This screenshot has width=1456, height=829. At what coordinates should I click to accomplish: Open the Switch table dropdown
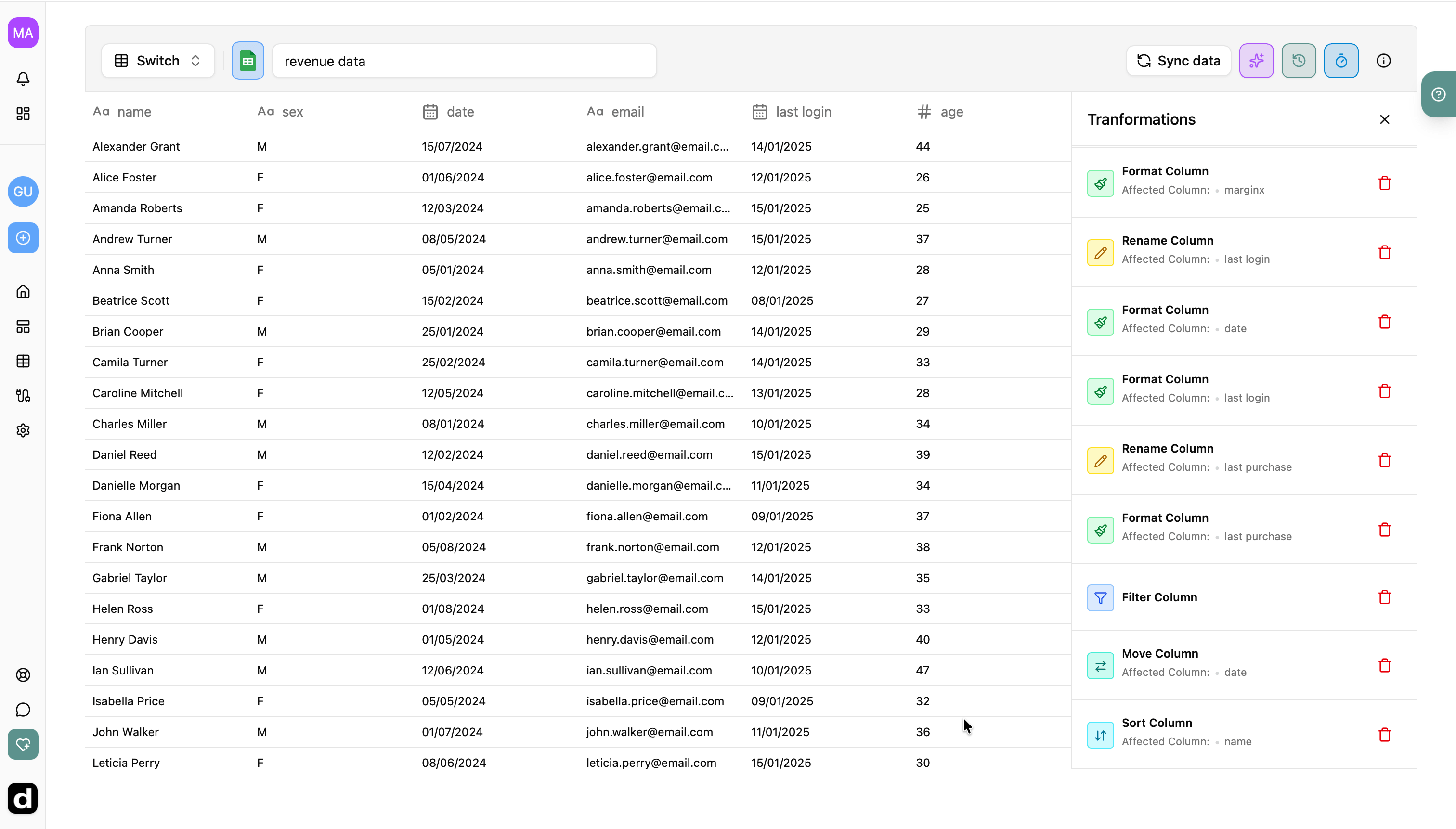click(158, 60)
